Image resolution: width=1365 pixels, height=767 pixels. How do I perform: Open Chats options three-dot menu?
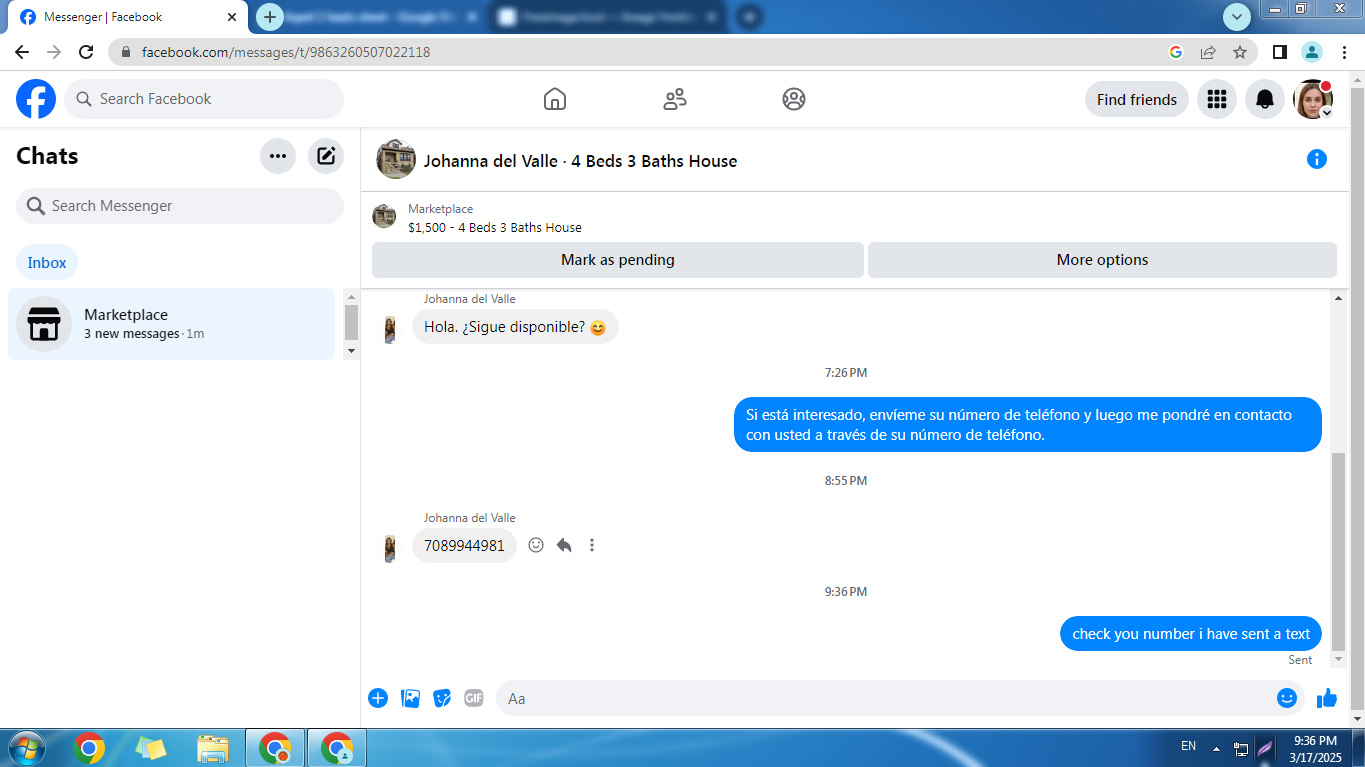click(x=278, y=156)
